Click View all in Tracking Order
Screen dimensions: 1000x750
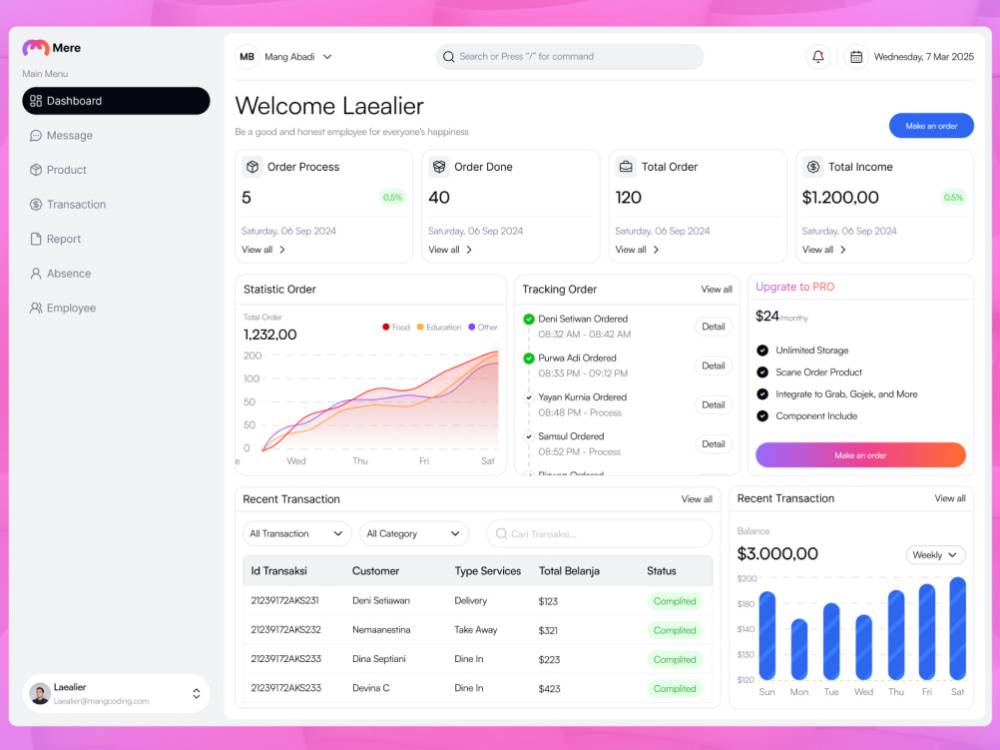pos(716,290)
